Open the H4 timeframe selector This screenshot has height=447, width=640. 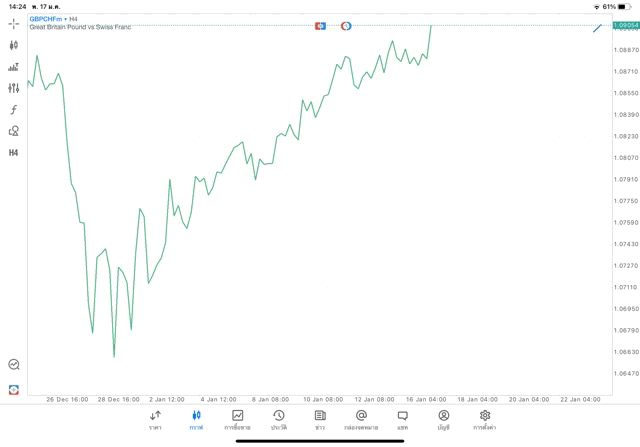click(x=13, y=153)
